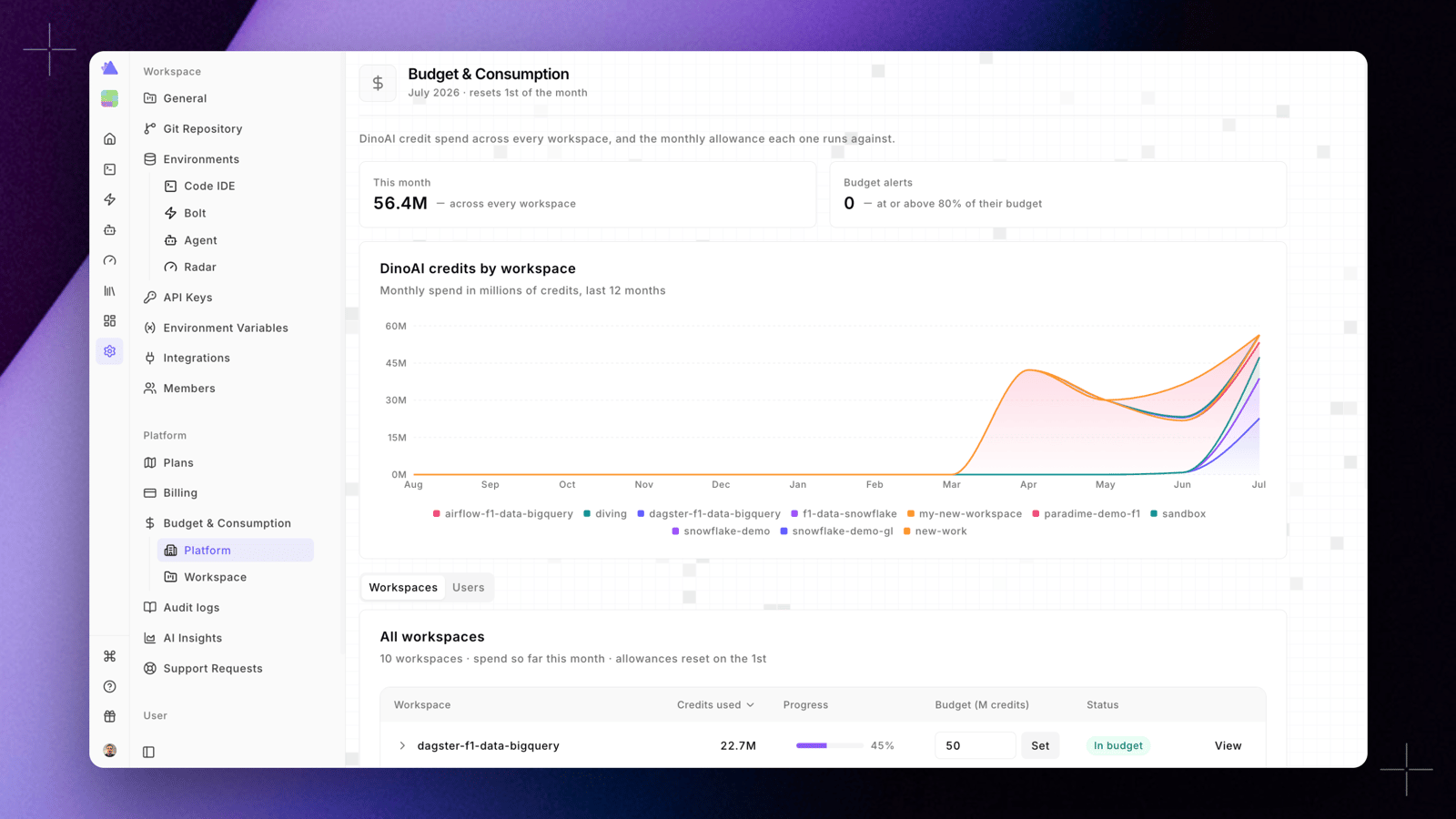Click the 56.4M this month value
1456x819 pixels.
(x=400, y=203)
